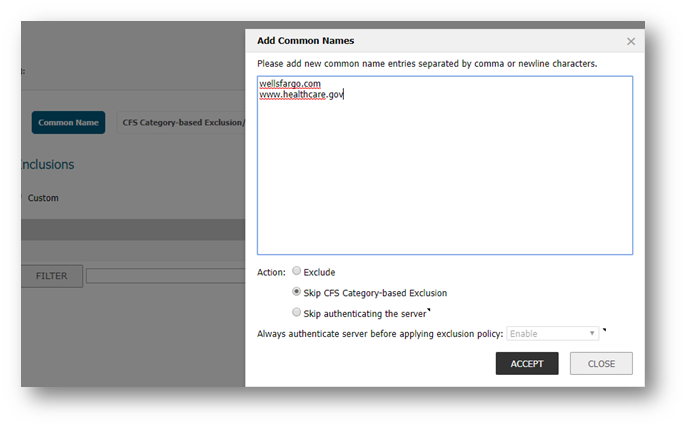This screenshot has width=687, height=429.
Task: Click the info mark beside the Enable dropdown
Action: [x=604, y=329]
